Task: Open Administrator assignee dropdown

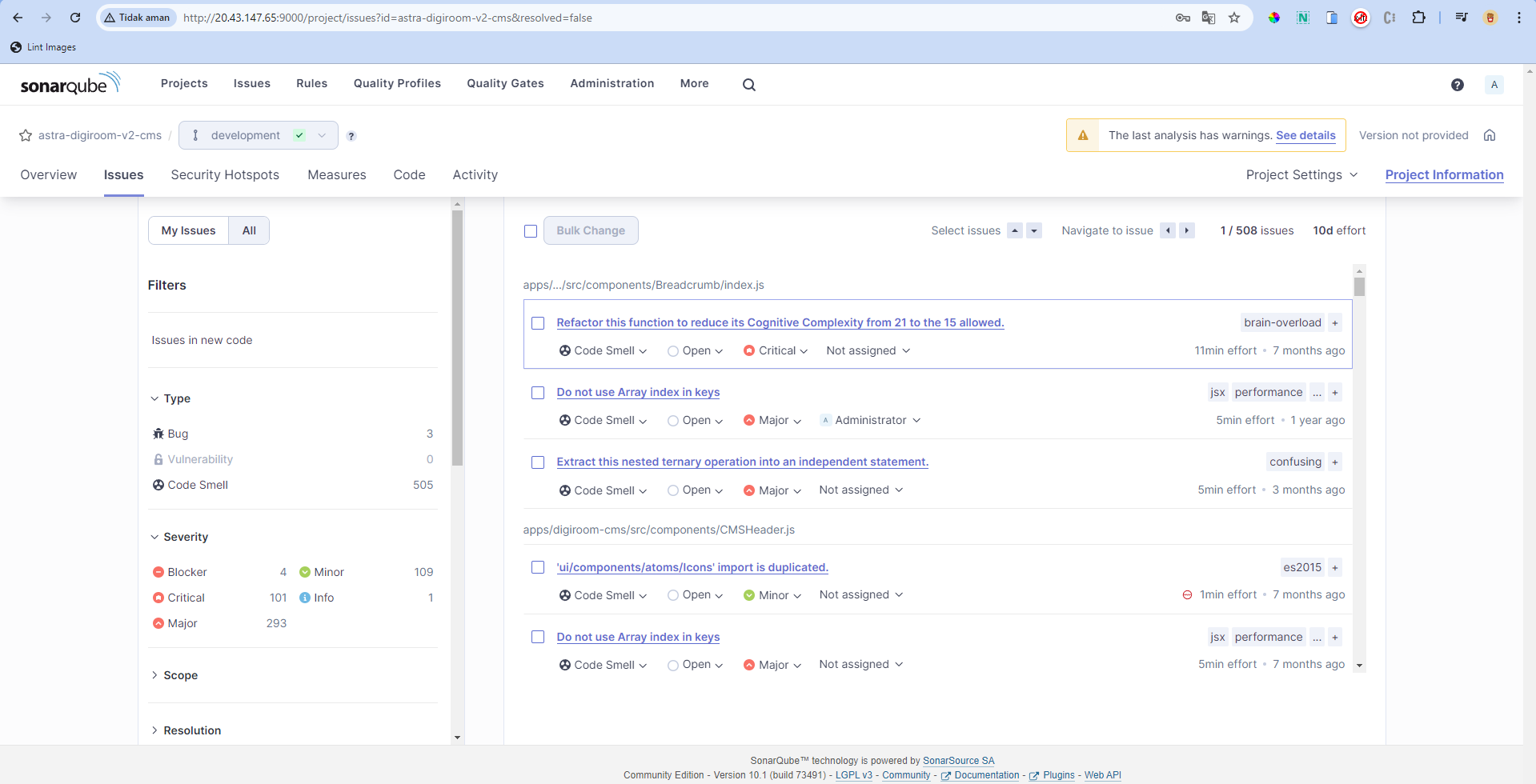Action: click(x=870, y=420)
